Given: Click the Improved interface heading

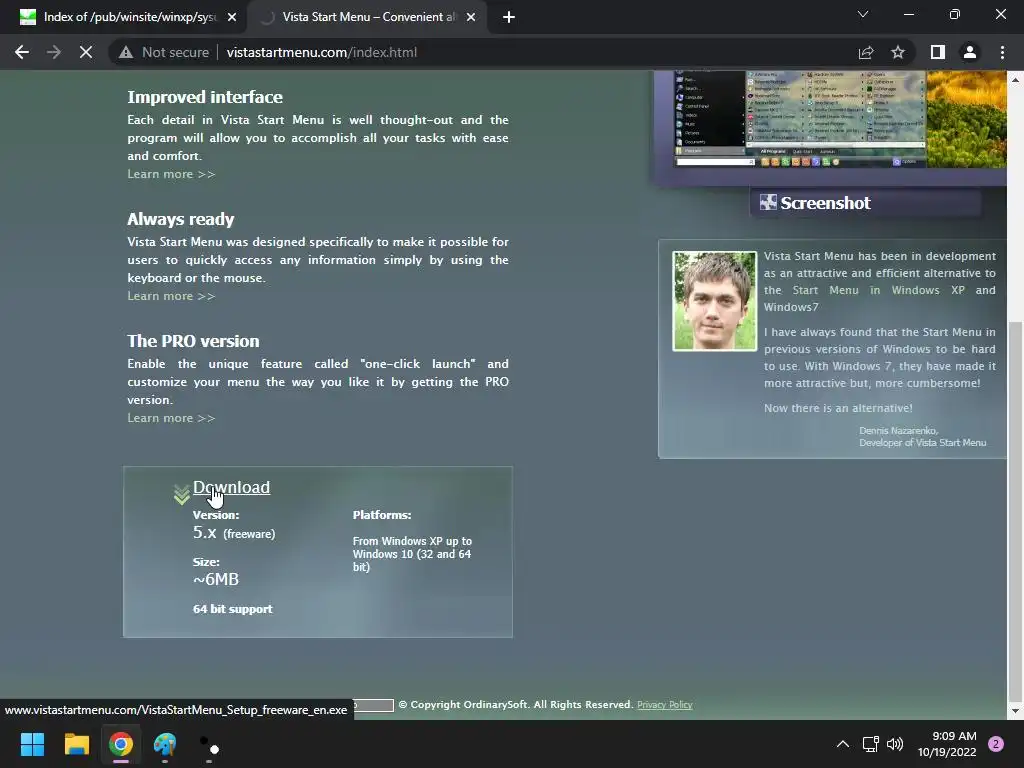Looking at the screenshot, I should [x=205, y=97].
